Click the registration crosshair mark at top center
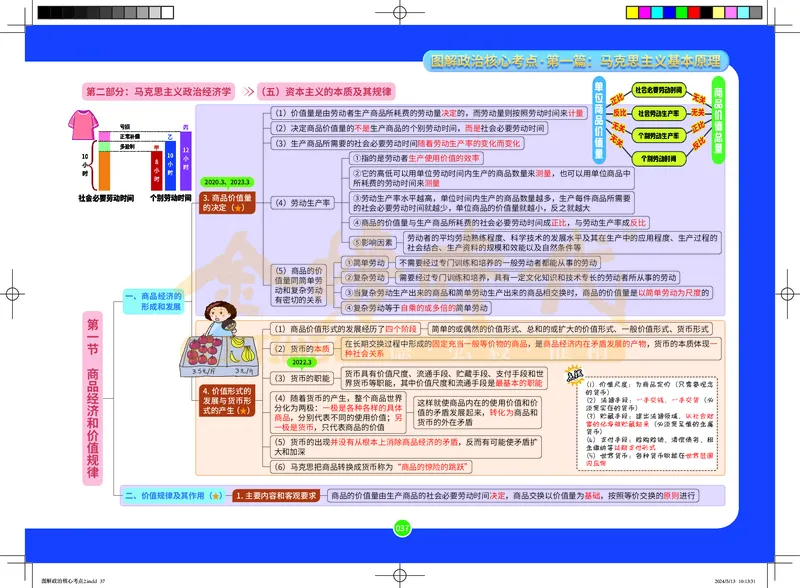 point(400,12)
